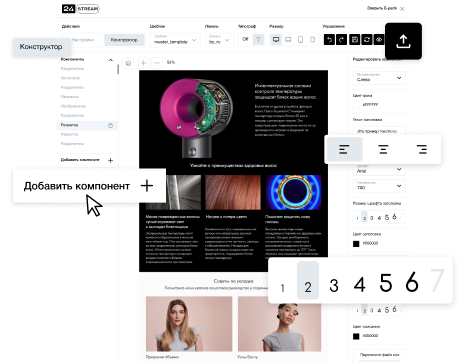Screen dimensions: 460x362
Task: Zoom in with the canvas plus button
Action: click(x=143, y=63)
